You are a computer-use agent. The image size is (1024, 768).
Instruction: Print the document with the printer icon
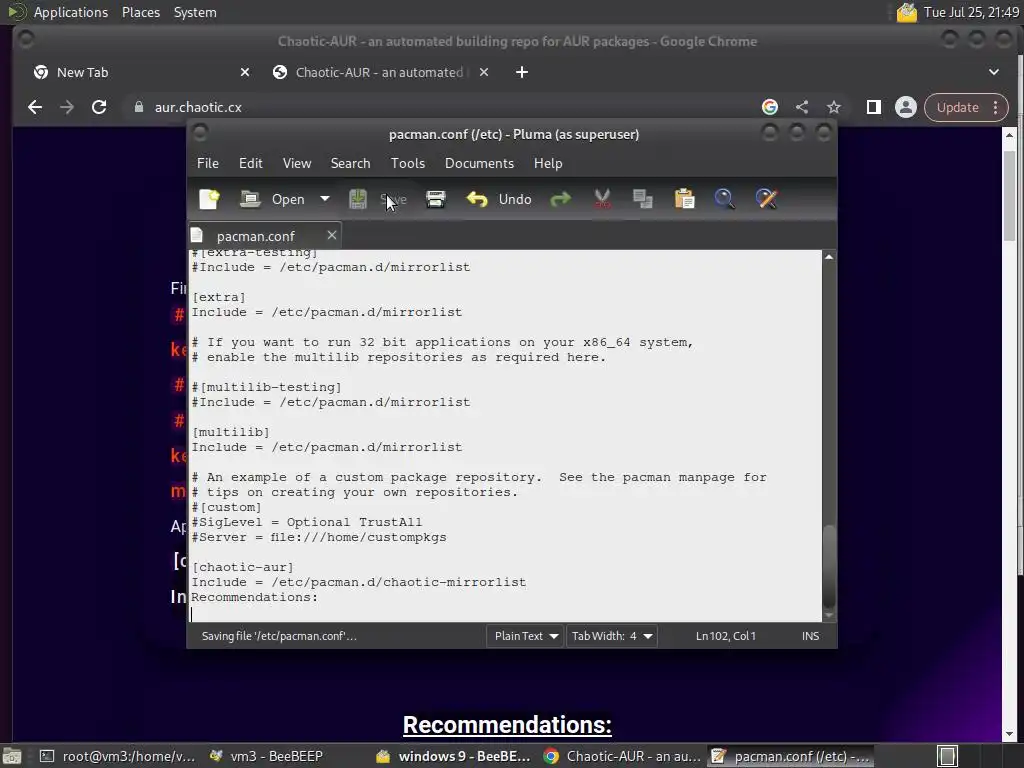tap(436, 199)
